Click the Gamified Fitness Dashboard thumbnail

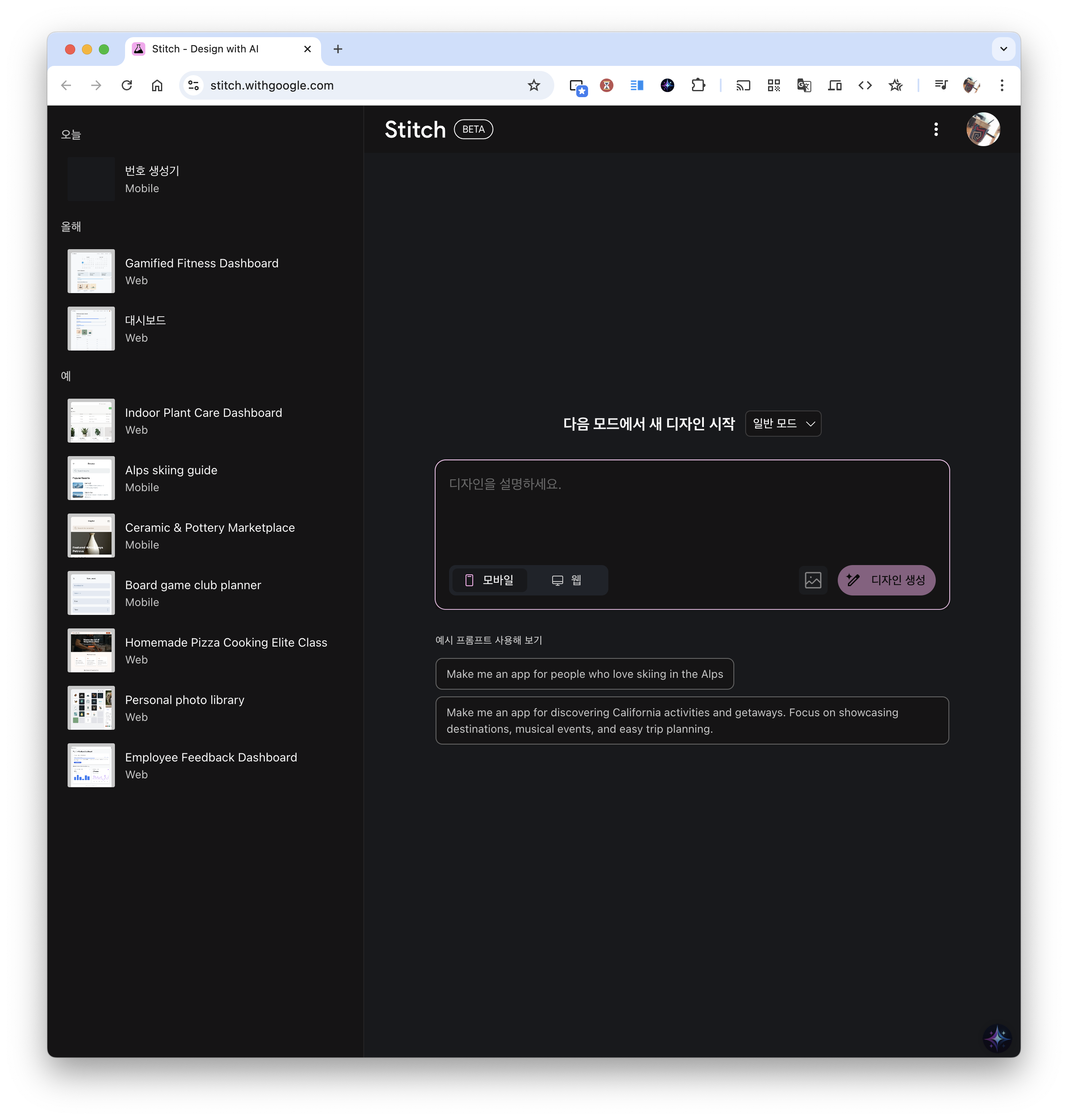(x=91, y=272)
